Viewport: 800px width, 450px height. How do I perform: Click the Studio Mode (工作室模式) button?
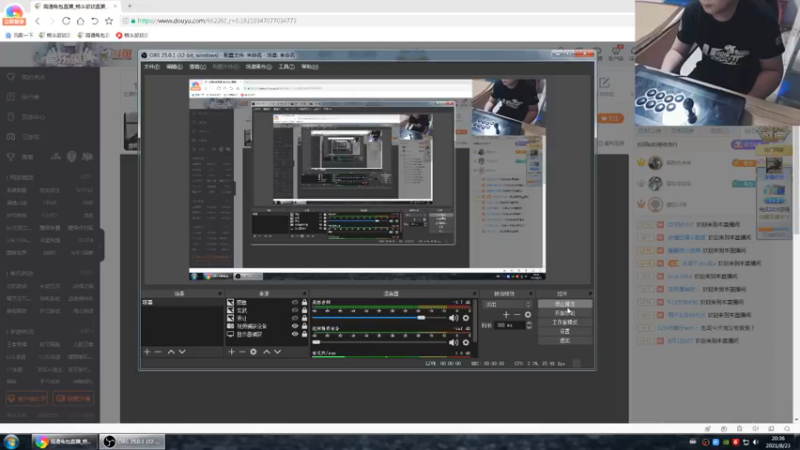[x=565, y=322]
